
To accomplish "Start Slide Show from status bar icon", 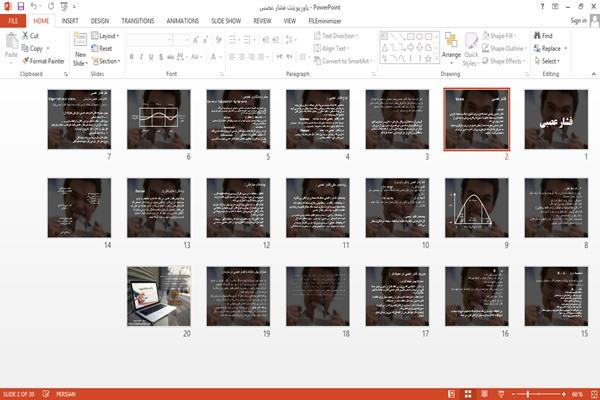I will pos(501,394).
